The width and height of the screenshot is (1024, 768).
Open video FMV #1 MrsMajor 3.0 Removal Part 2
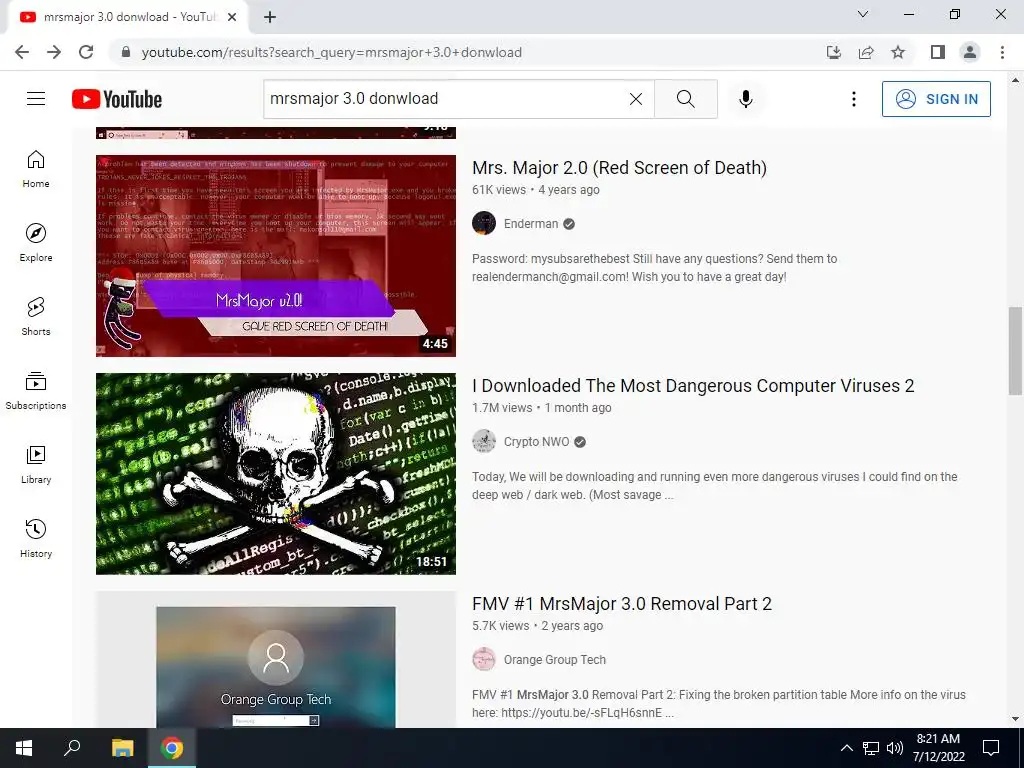622,604
